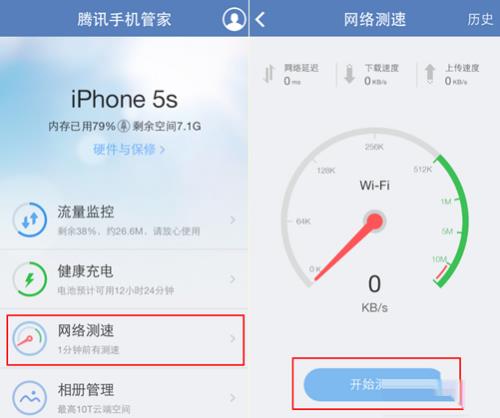
Task: Tap the 下载速度 down arrow icon
Action: pyautogui.click(x=349, y=73)
